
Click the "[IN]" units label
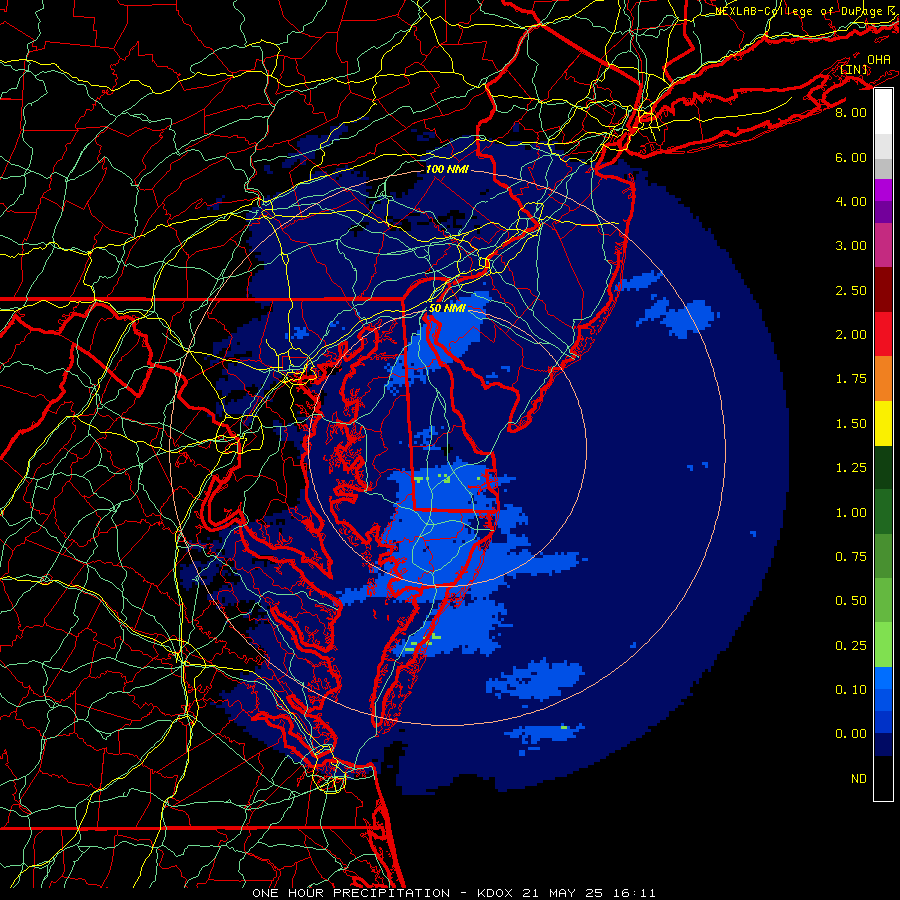tap(854, 70)
